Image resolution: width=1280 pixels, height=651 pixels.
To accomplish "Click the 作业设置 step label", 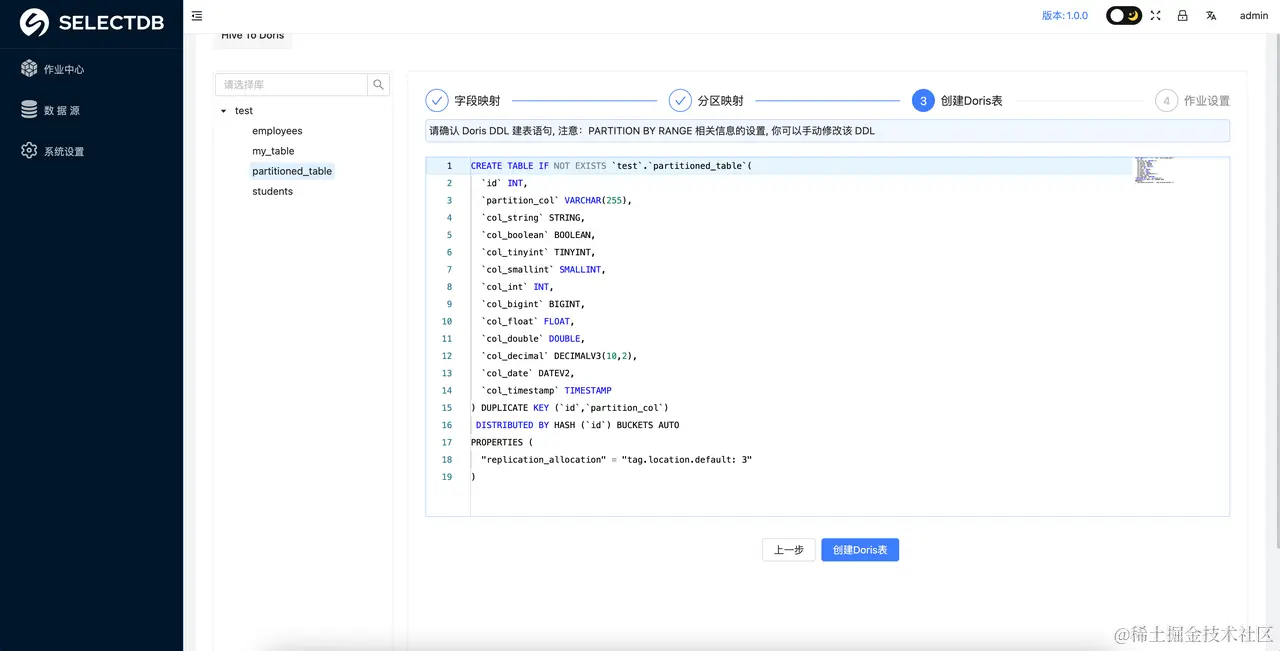I will [1207, 101].
